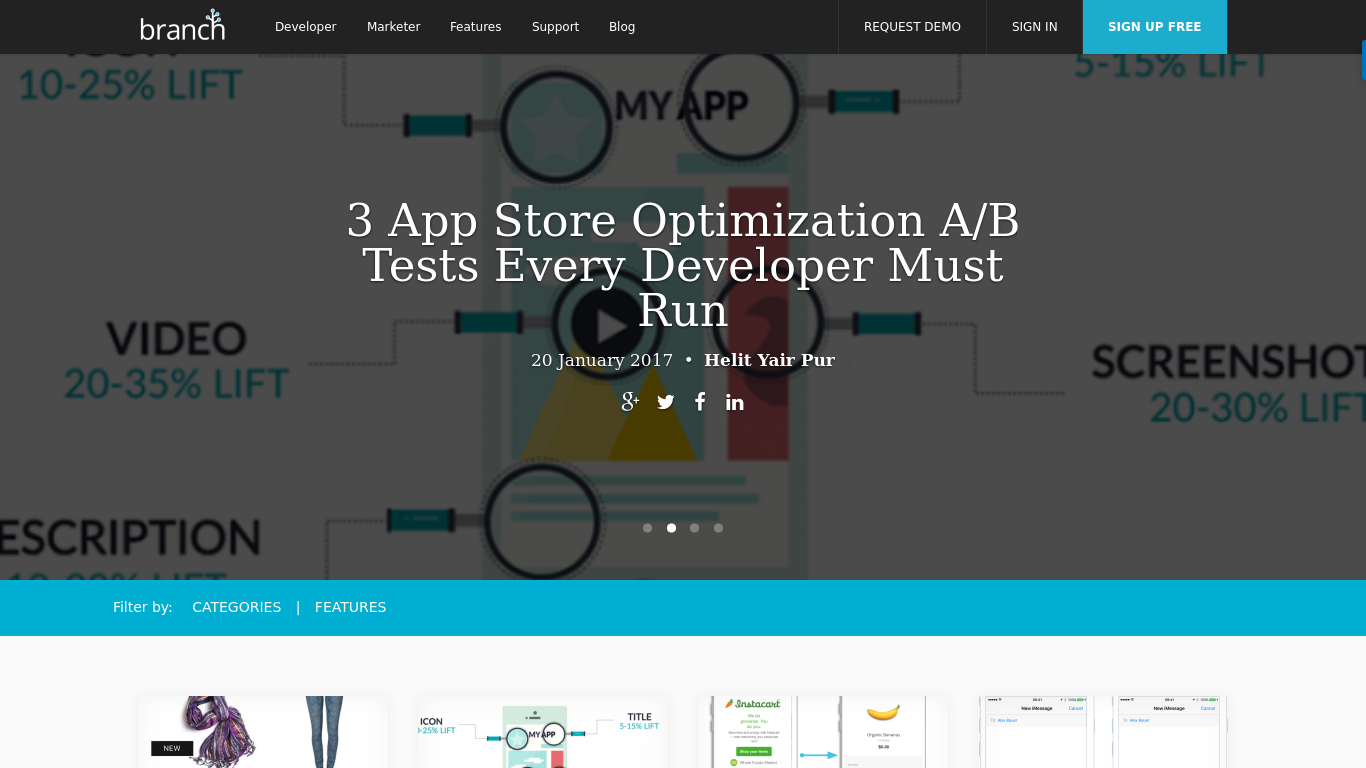Open the FEATURES filter
The height and width of the screenshot is (768, 1366).
coord(350,607)
